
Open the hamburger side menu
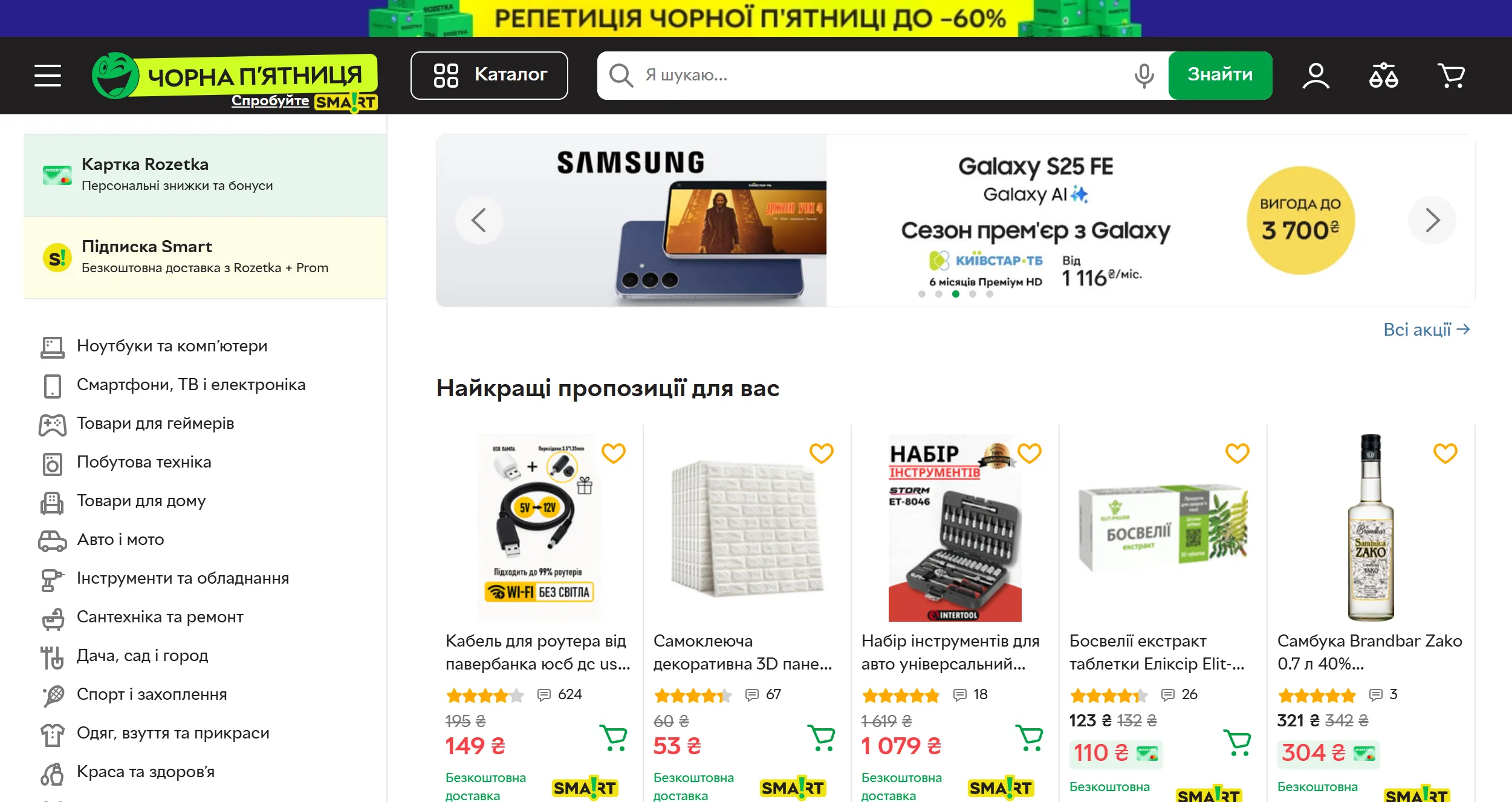pos(48,76)
